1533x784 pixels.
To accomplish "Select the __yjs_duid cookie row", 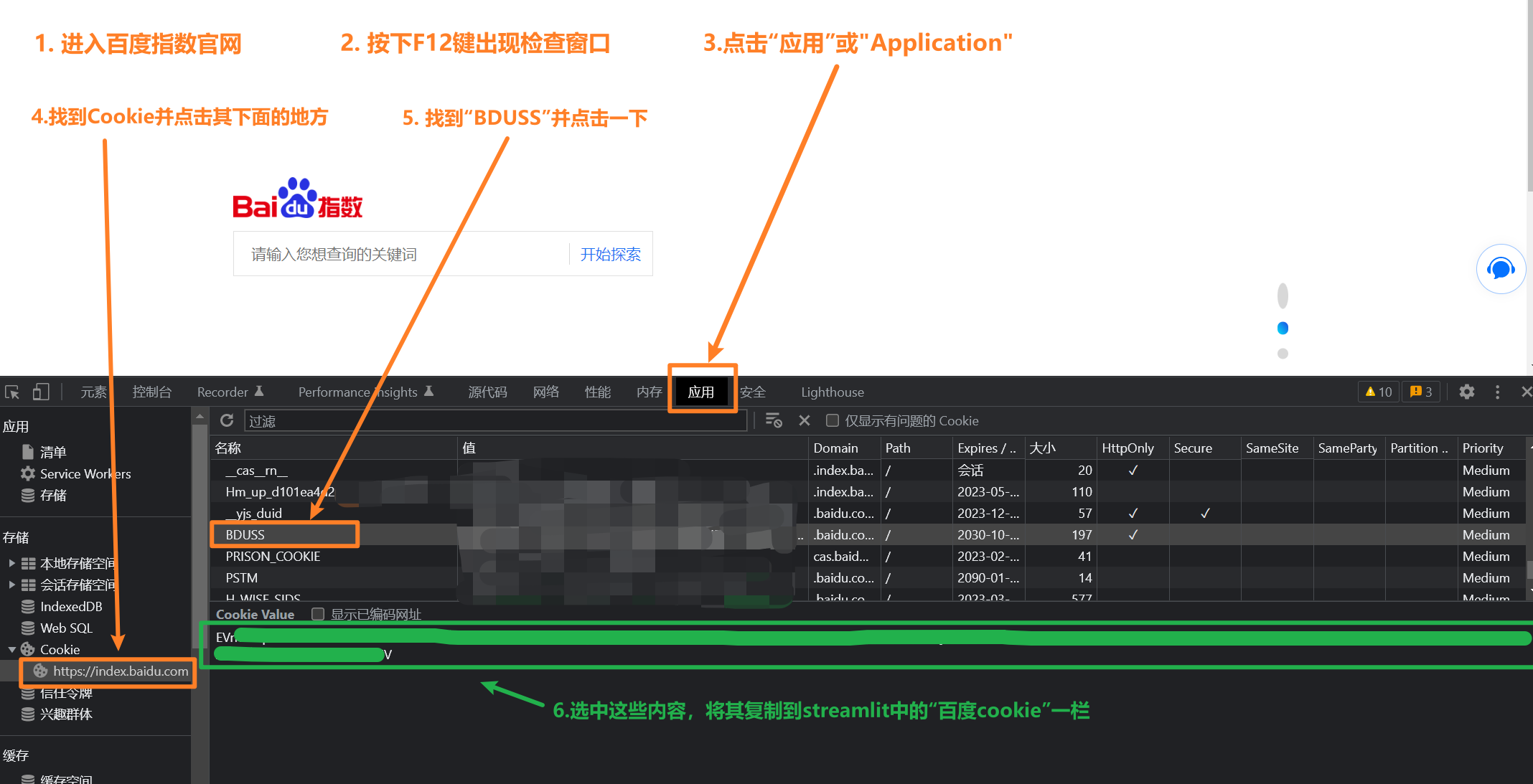I will pos(867,513).
